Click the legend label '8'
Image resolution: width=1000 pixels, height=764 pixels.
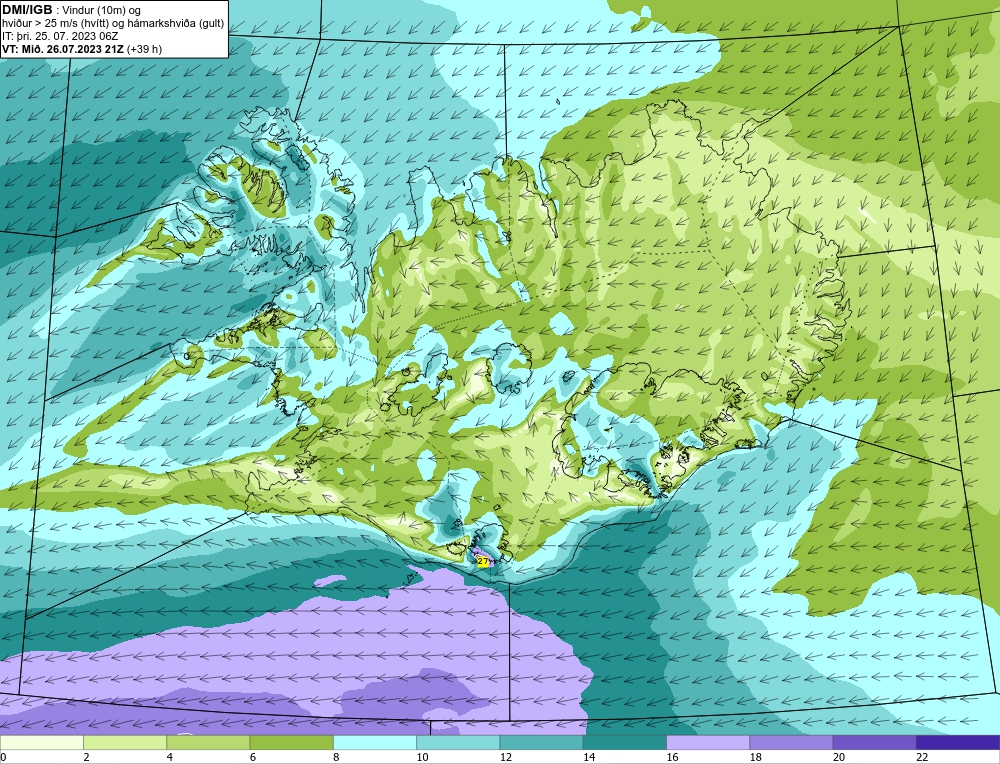[336, 757]
